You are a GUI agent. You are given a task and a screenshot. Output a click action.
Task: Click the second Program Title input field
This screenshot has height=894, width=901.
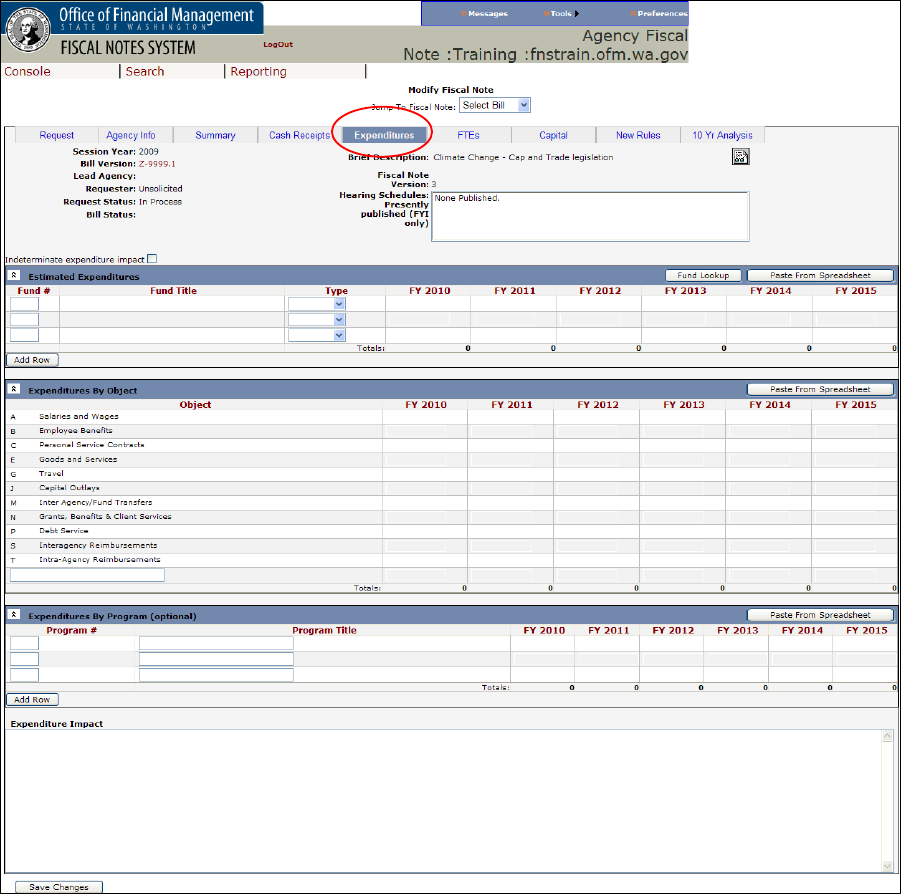click(x=216, y=659)
